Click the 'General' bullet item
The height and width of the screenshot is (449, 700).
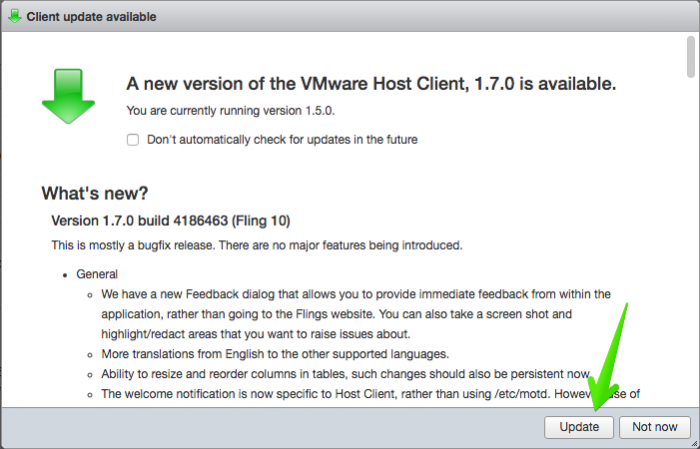[x=97, y=274]
